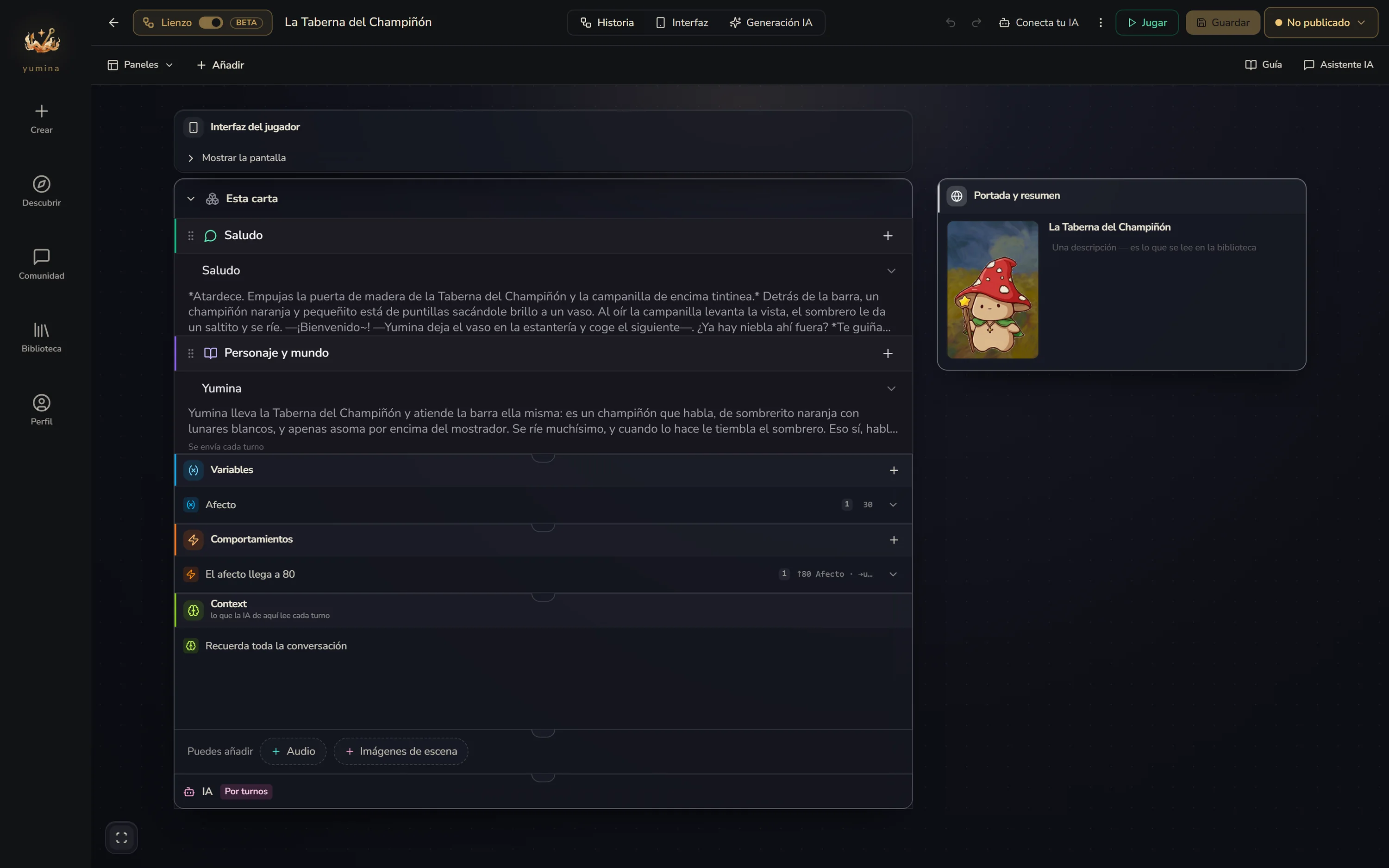Open Crear in the sidebar
This screenshot has width=1389, height=868.
[x=41, y=119]
